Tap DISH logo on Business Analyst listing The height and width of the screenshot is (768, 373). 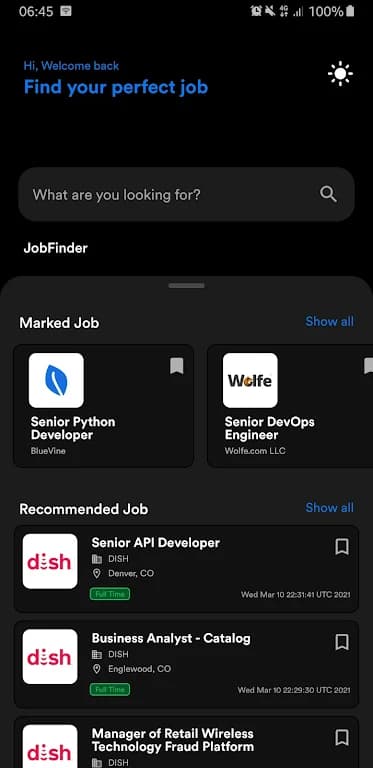[x=50, y=656]
